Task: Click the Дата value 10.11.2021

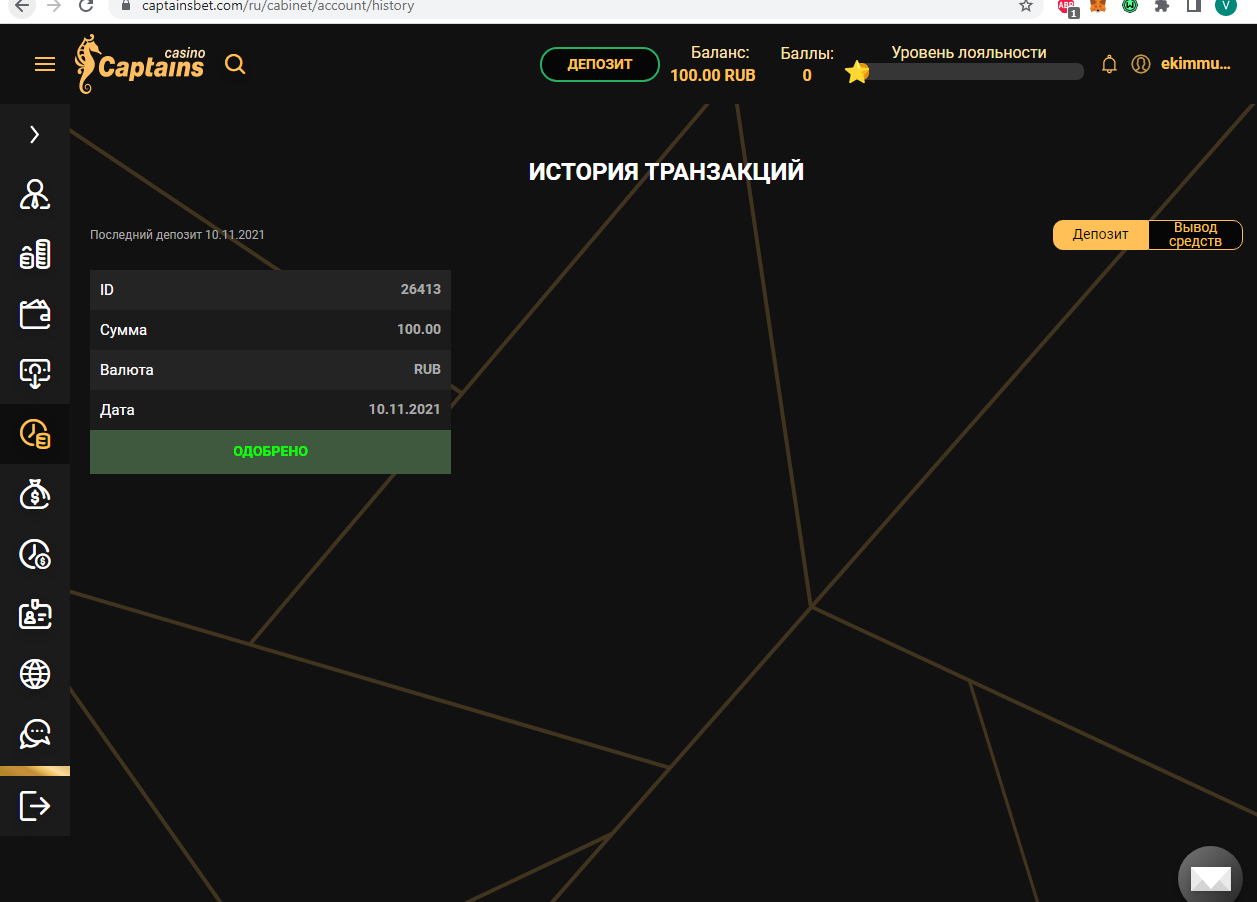Action: point(405,409)
